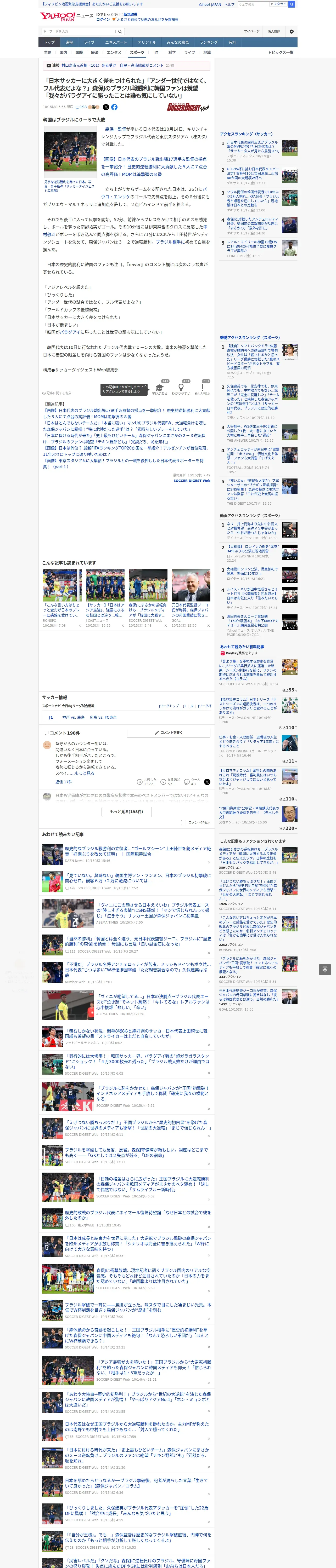Select the 速報 main navigation tab

pyautogui.click(x=69, y=43)
